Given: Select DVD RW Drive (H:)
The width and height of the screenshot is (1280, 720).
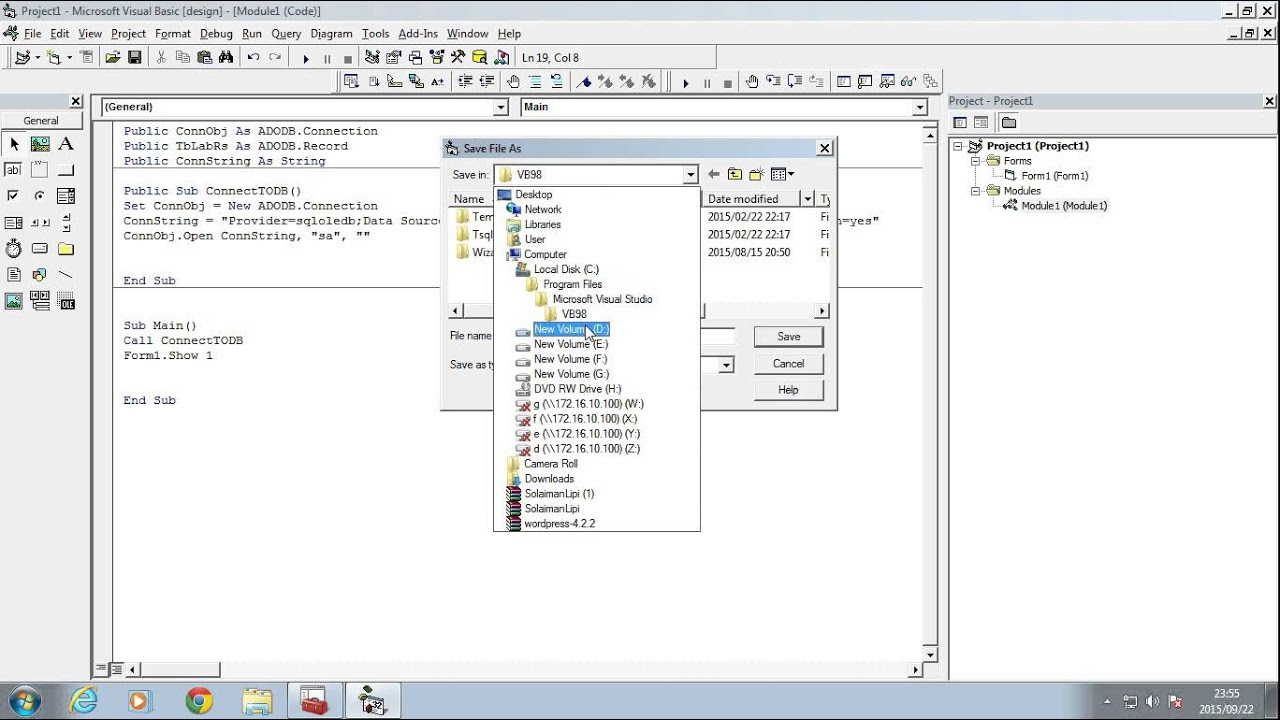Looking at the screenshot, I should 577,389.
